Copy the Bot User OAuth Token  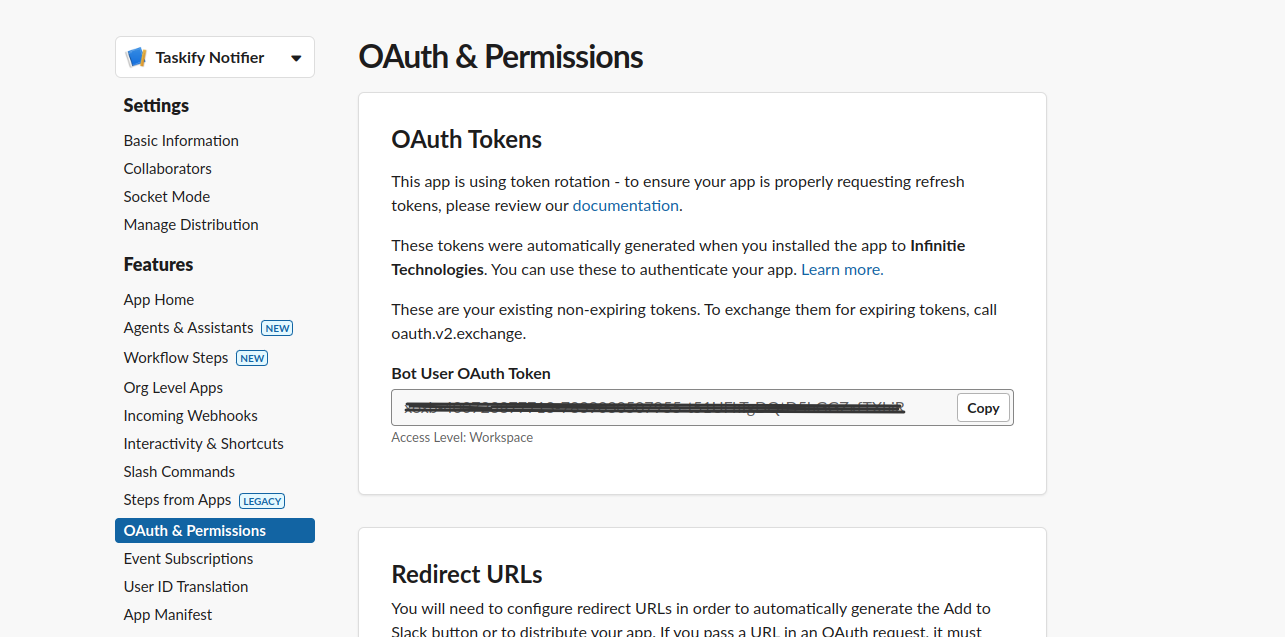[983, 408]
